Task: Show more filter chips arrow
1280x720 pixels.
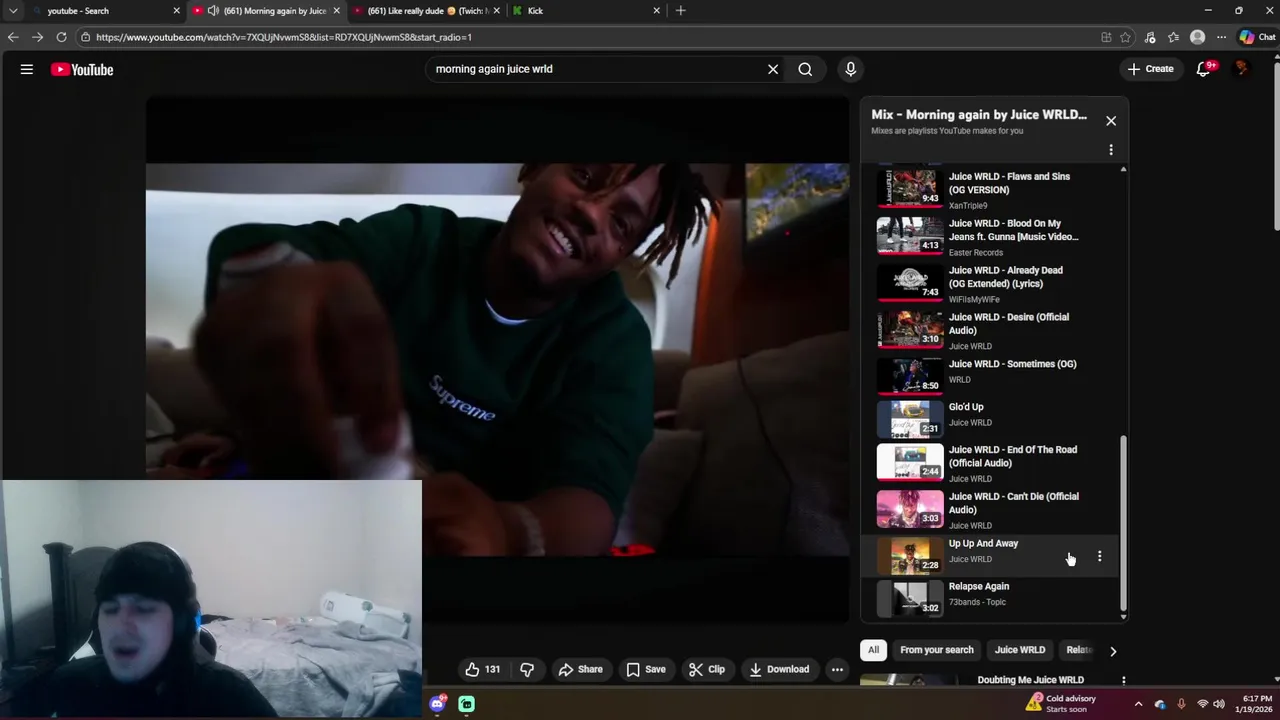Action: tap(1113, 651)
